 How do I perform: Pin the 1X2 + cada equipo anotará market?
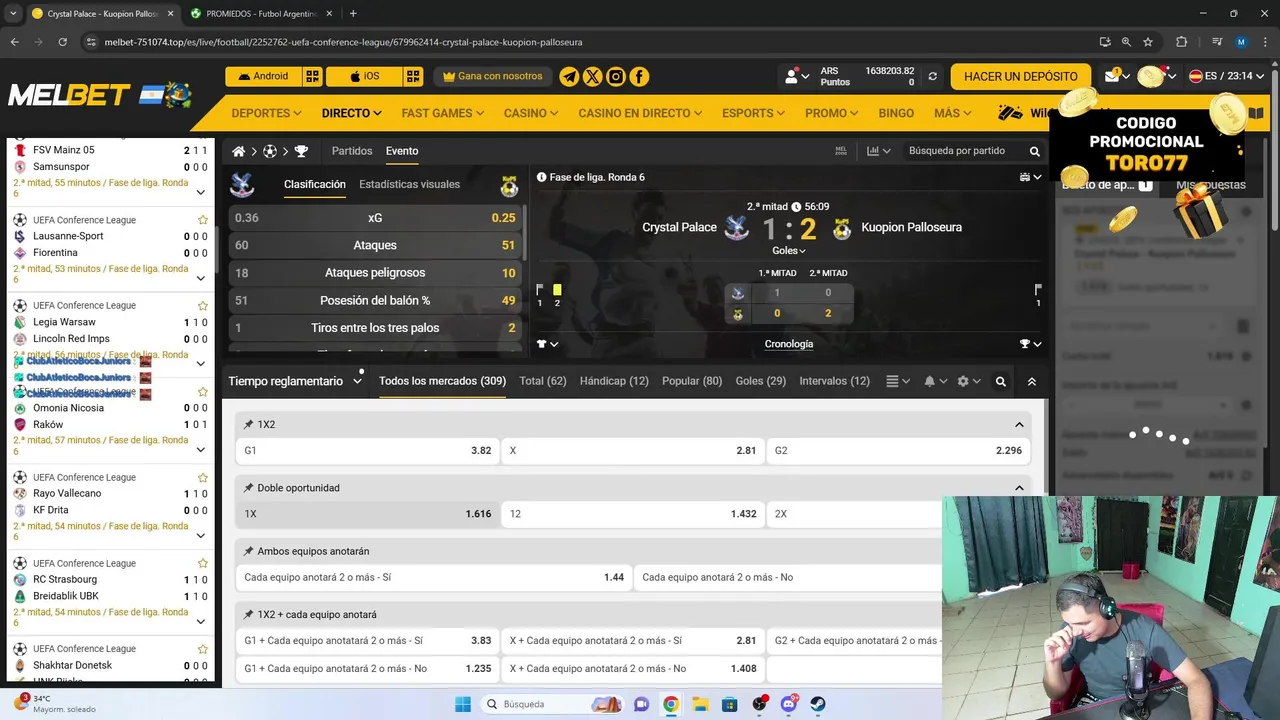pos(249,615)
